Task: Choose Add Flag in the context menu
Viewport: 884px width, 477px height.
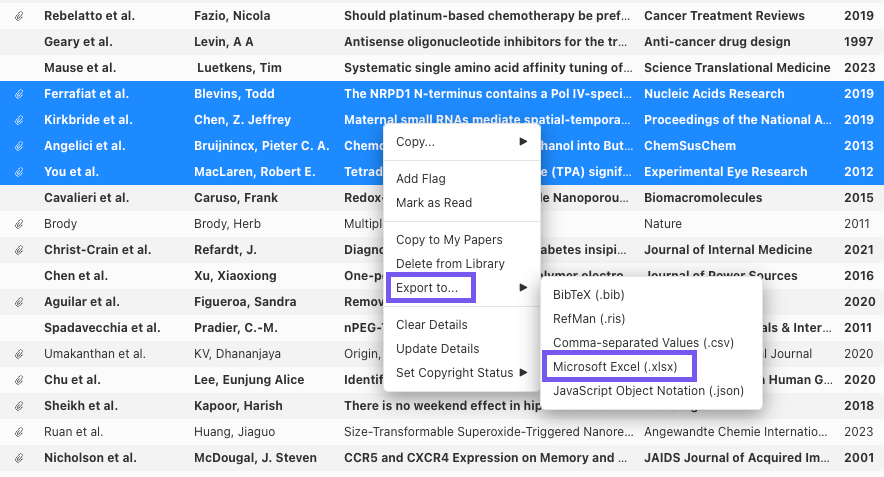Action: tap(421, 179)
